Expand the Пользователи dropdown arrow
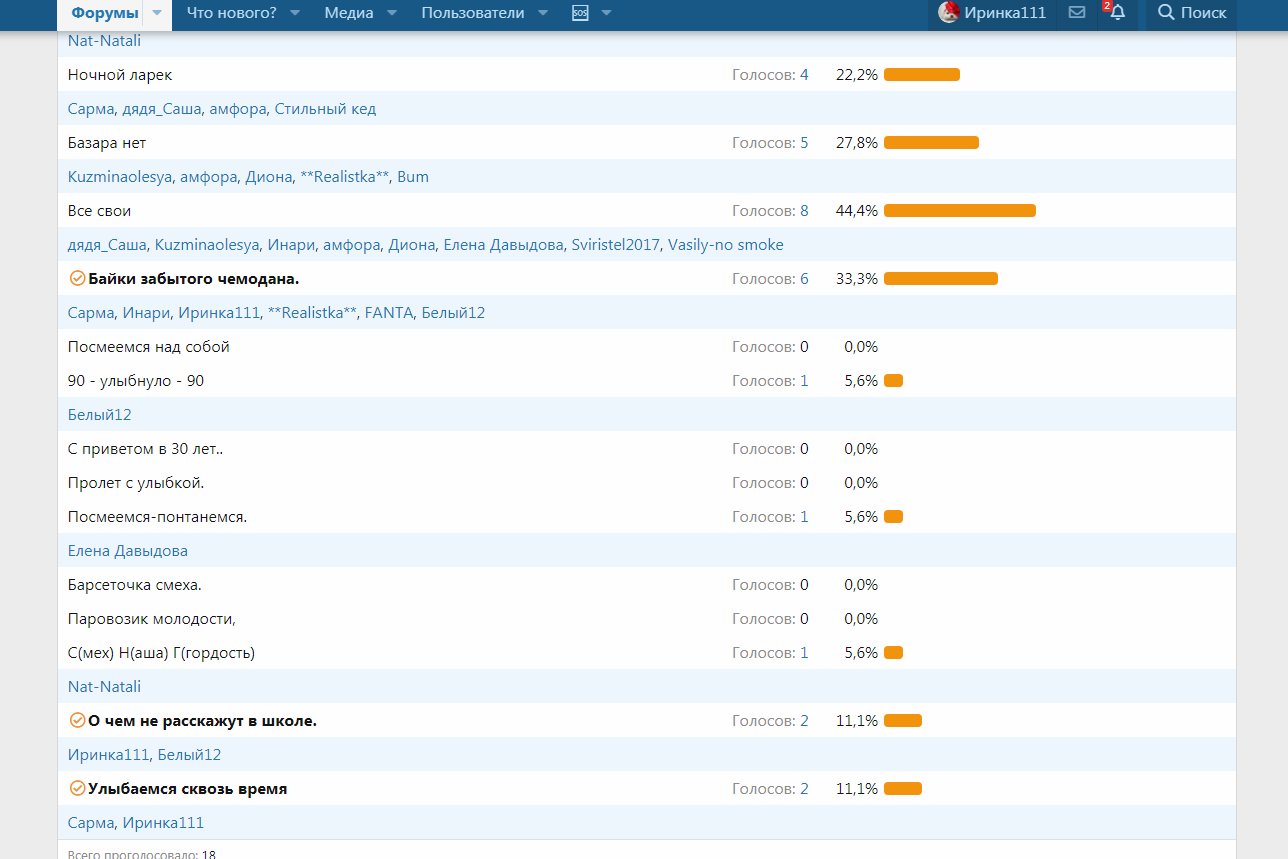This screenshot has height=859, width=1288. 543,13
